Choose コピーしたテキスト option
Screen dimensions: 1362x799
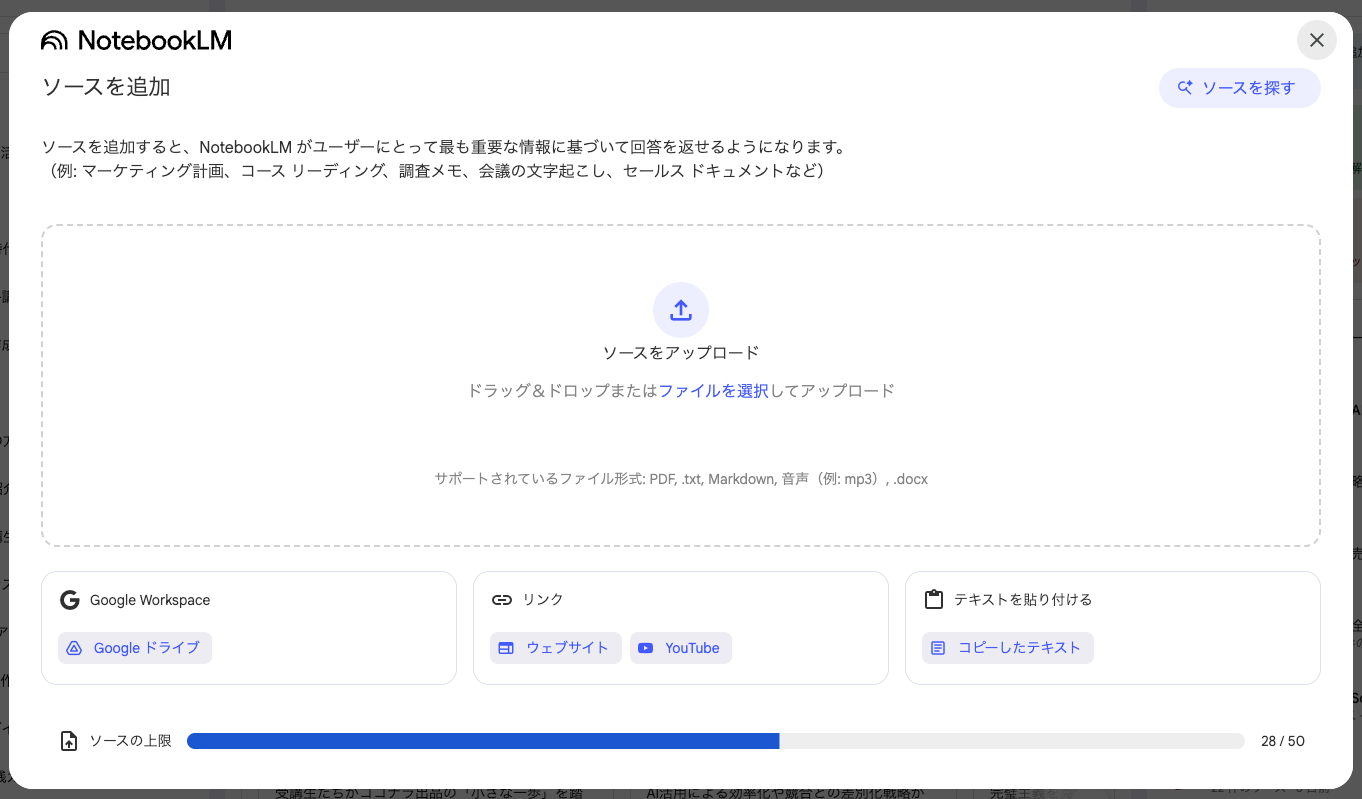point(1008,648)
